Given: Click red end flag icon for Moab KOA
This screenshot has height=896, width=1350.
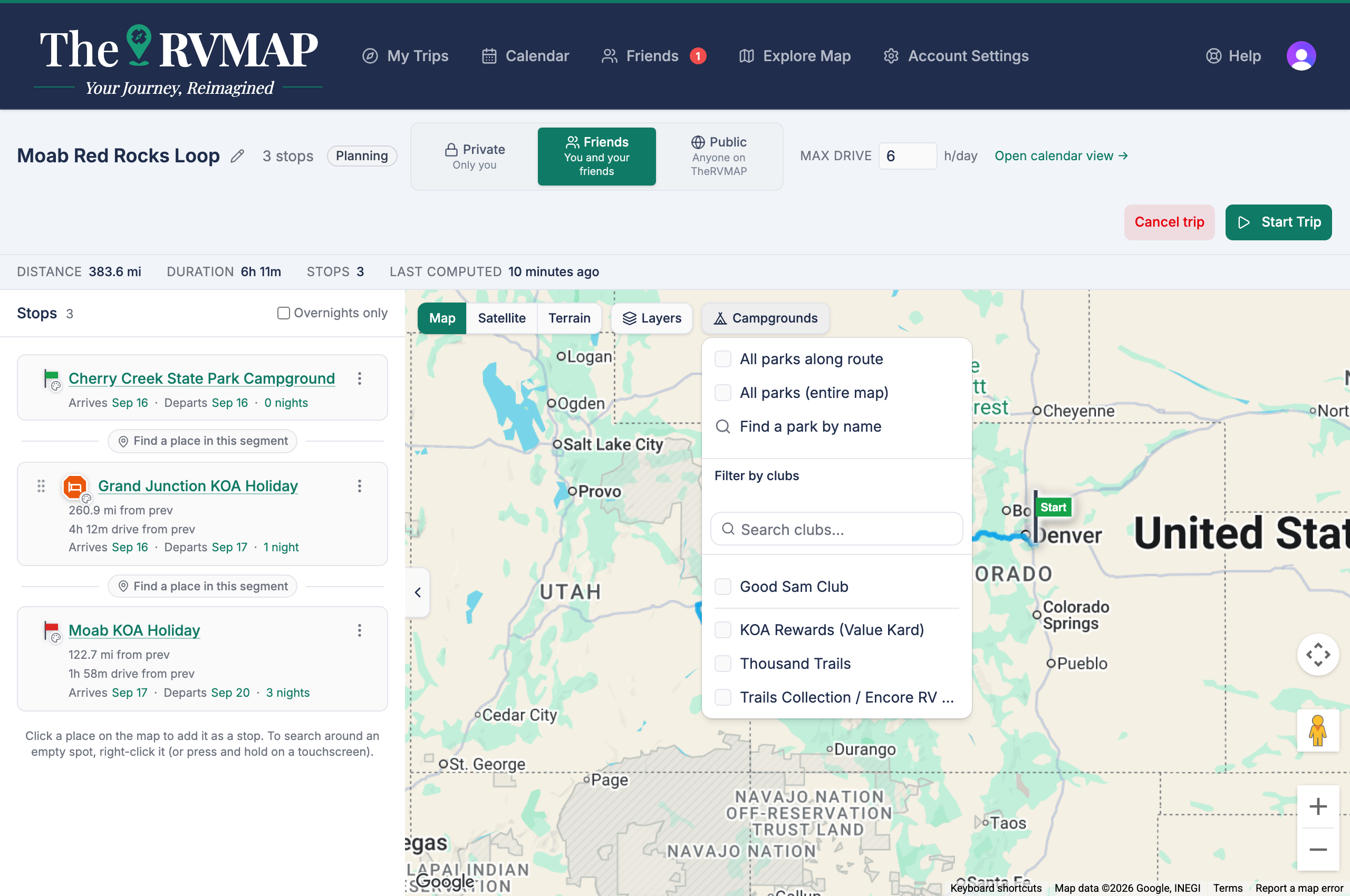Looking at the screenshot, I should click(x=52, y=630).
